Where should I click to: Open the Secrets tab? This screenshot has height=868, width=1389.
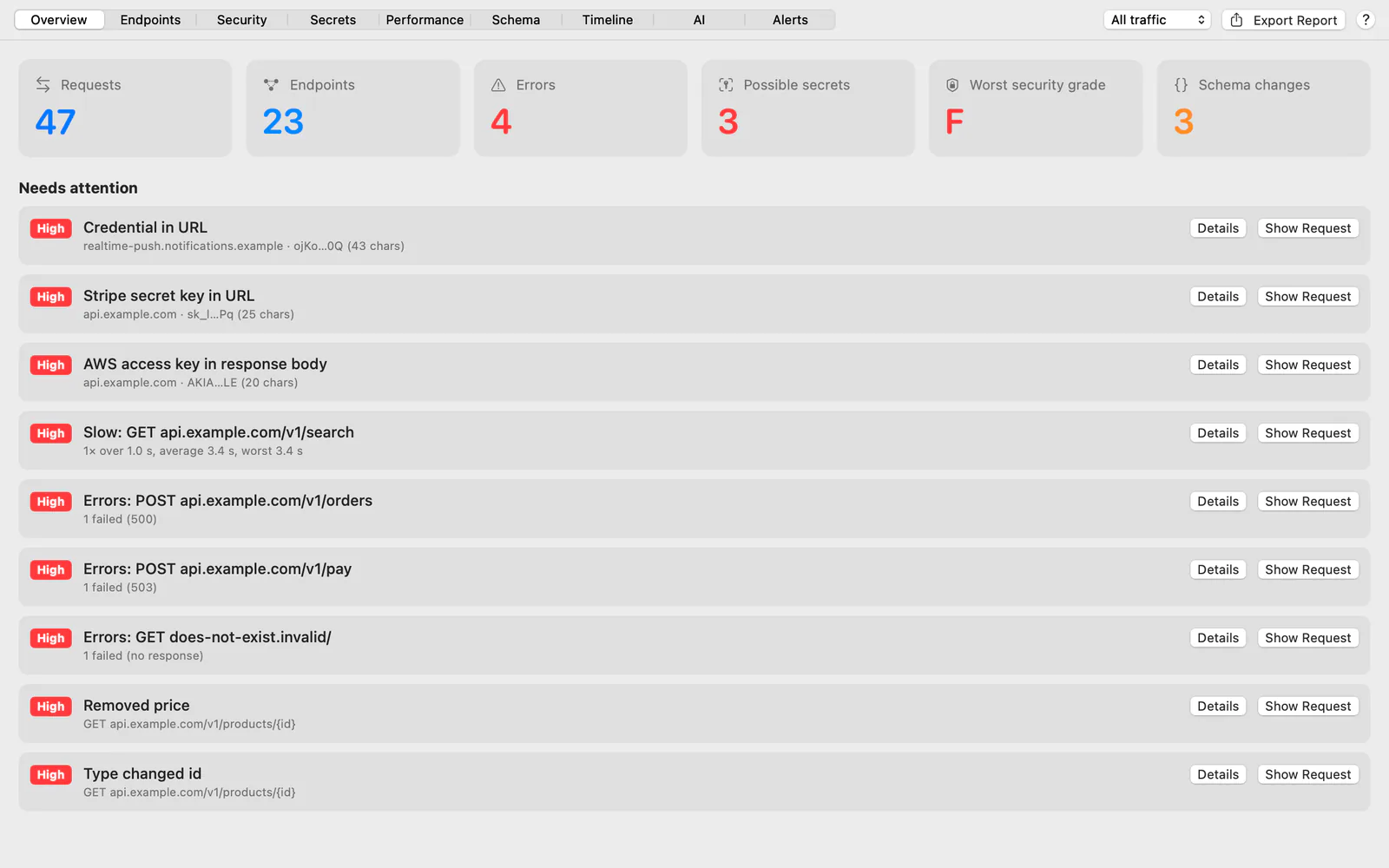[333, 20]
